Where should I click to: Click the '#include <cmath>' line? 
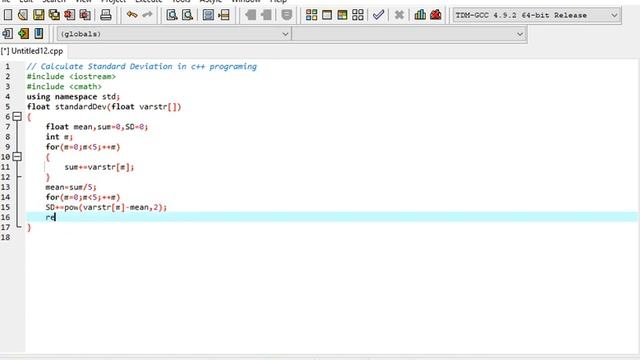pyautogui.click(x=64, y=87)
